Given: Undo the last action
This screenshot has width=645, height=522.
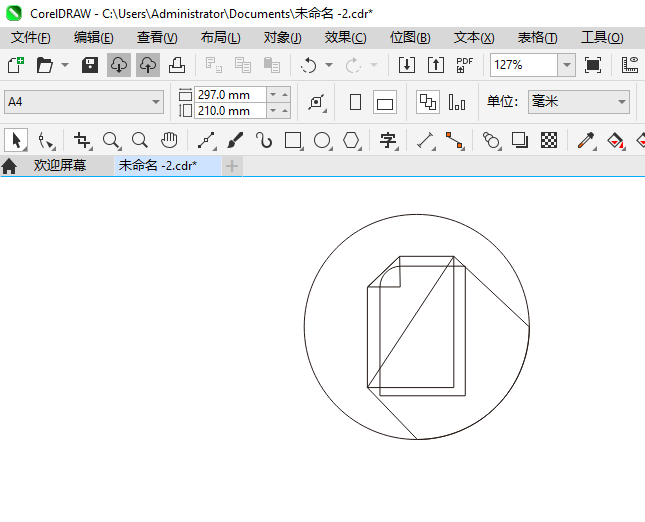Looking at the screenshot, I should point(308,65).
